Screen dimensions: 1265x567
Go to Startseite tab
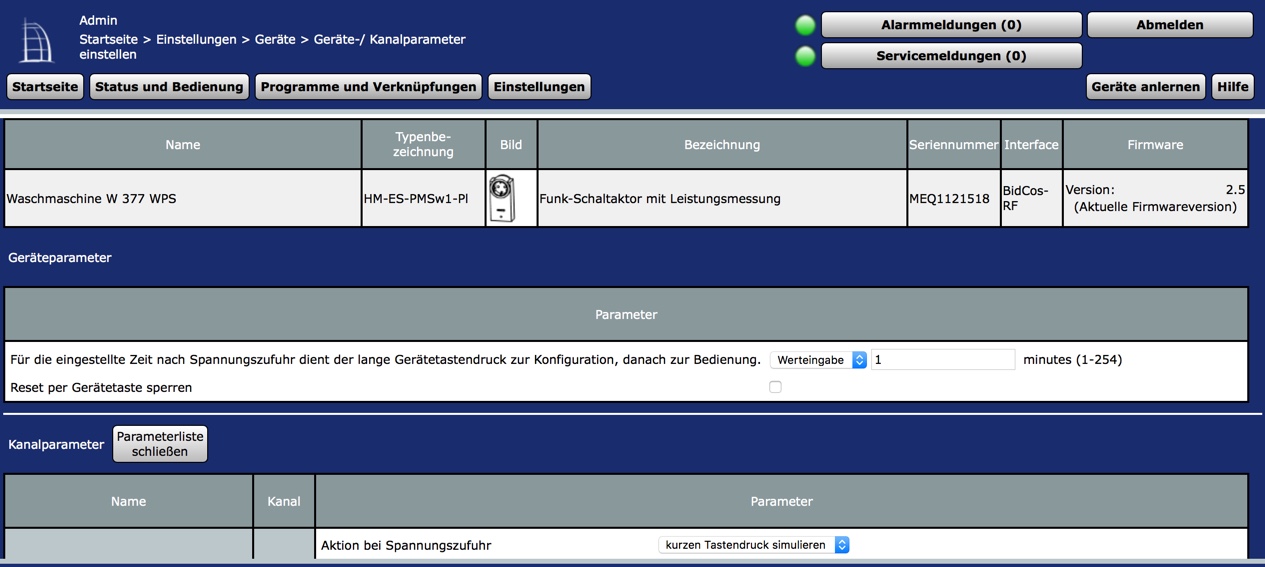[45, 87]
